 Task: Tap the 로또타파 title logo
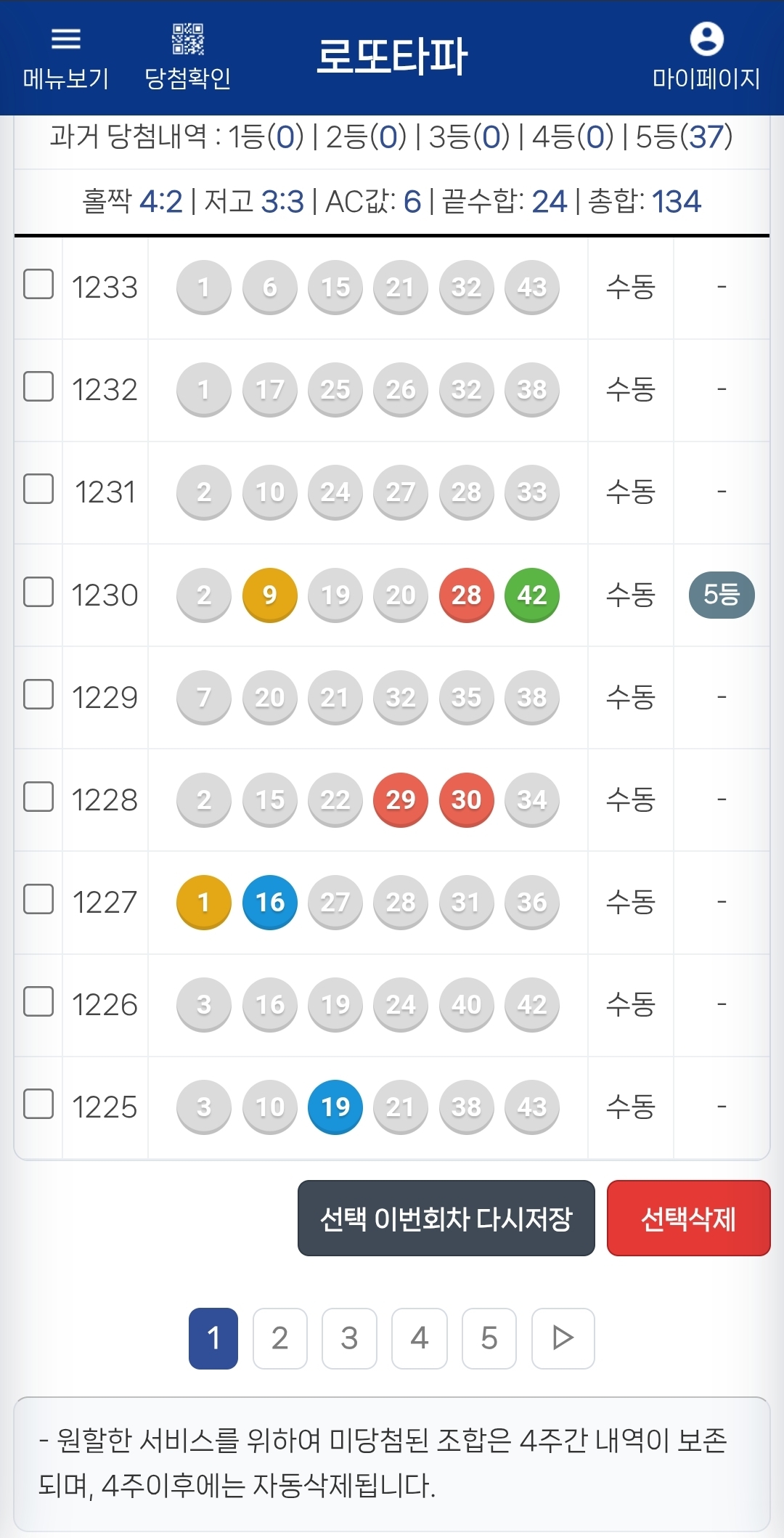[x=392, y=56]
